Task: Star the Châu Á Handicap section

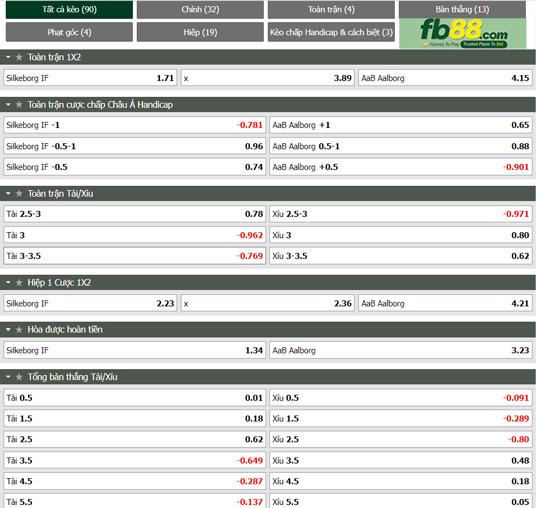Action: point(19,105)
